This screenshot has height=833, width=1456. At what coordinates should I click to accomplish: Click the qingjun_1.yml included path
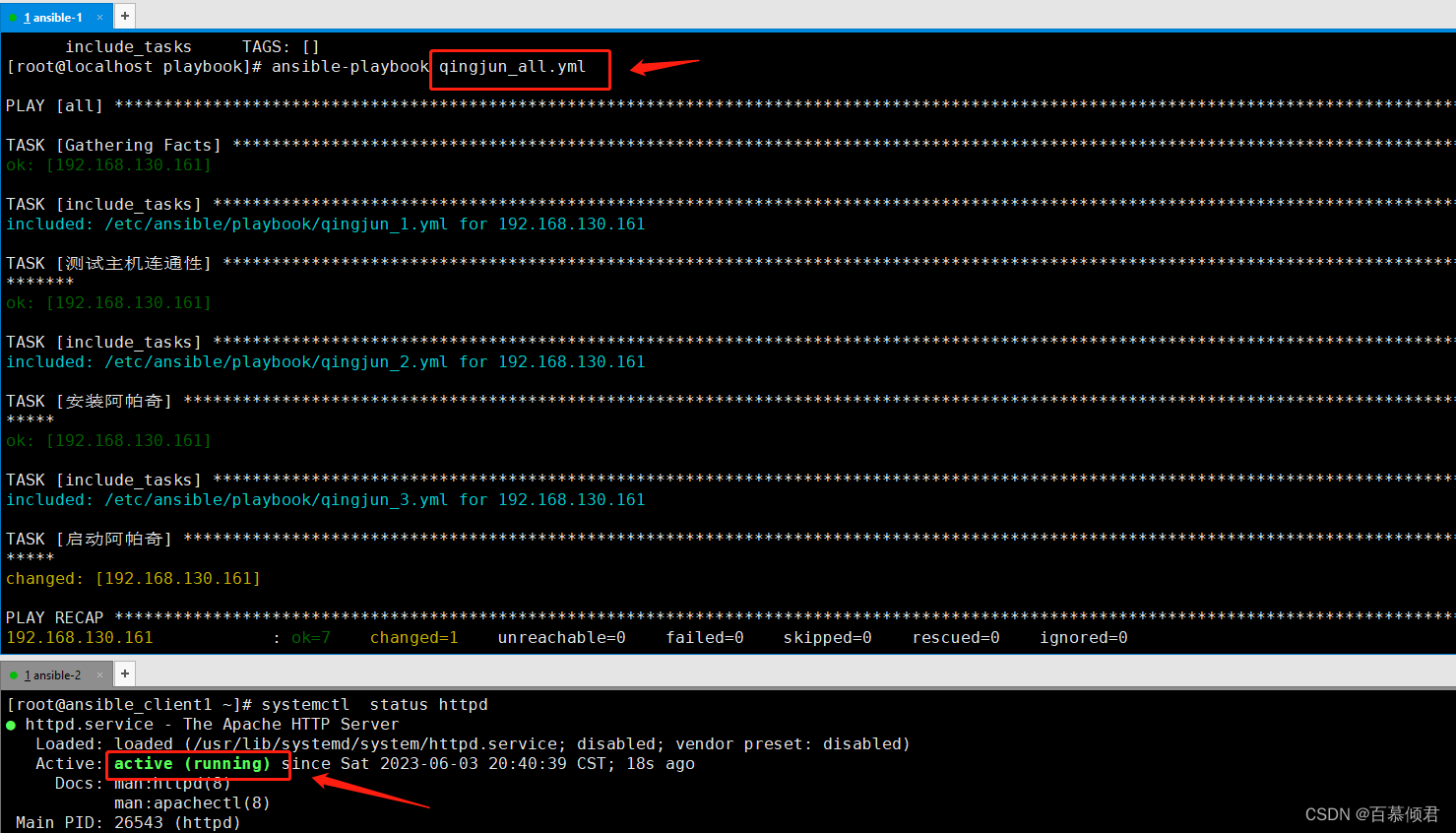277,224
